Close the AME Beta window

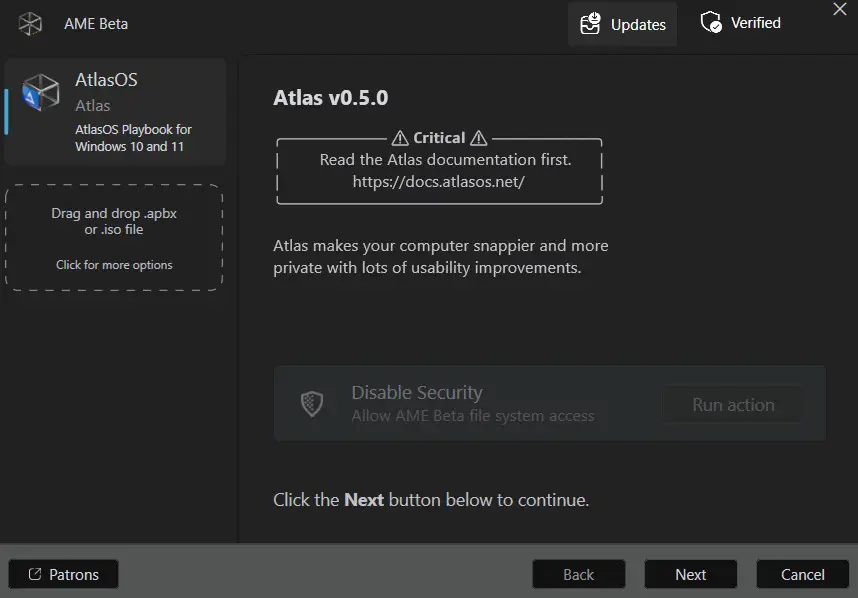[839, 9]
